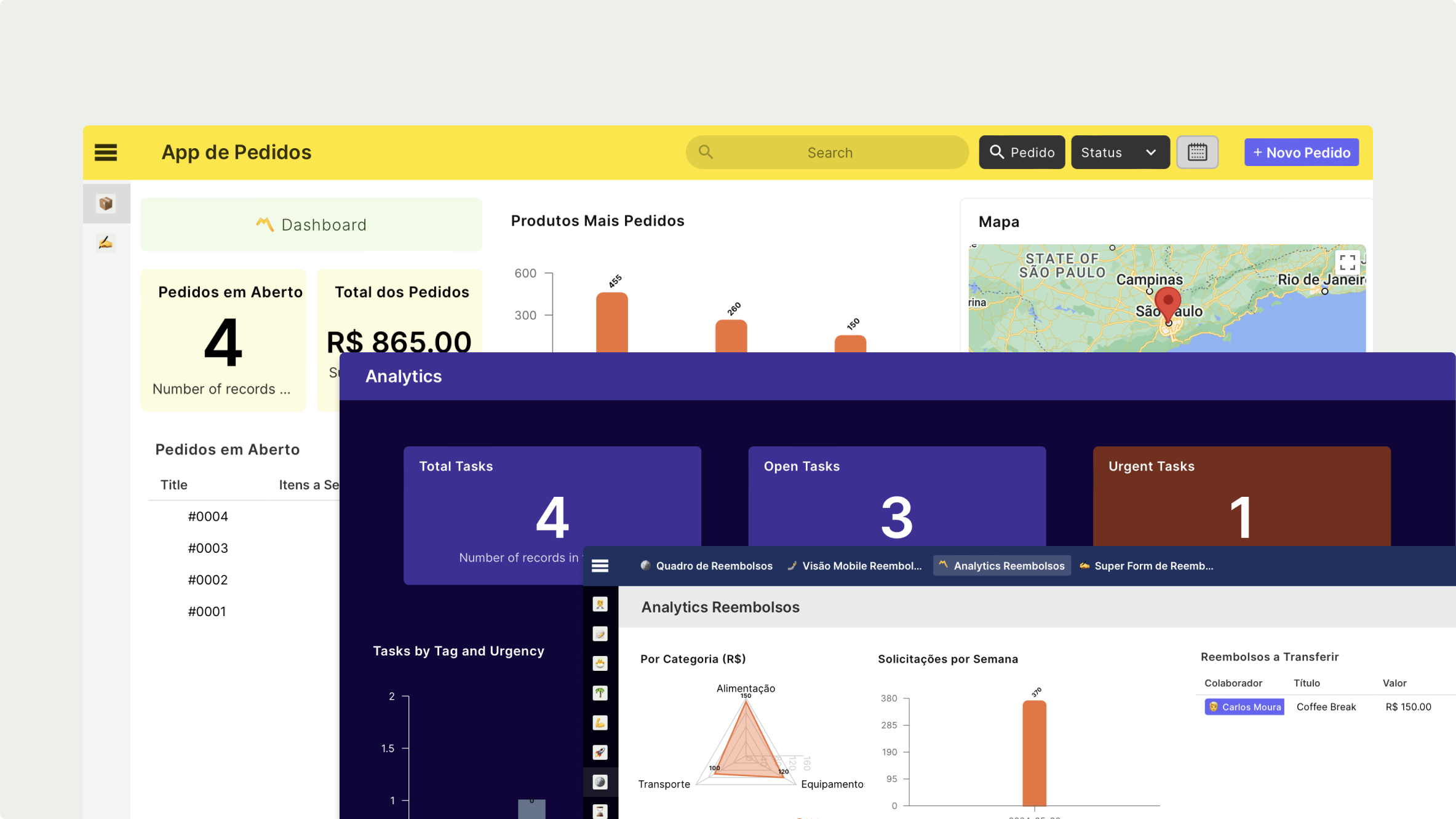The width and height of the screenshot is (1456, 819).
Task: Expand the Status dropdown
Action: tap(1120, 152)
